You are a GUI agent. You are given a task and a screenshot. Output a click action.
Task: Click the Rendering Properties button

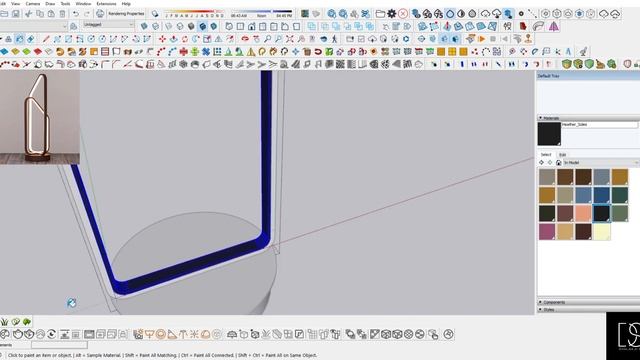[126, 14]
